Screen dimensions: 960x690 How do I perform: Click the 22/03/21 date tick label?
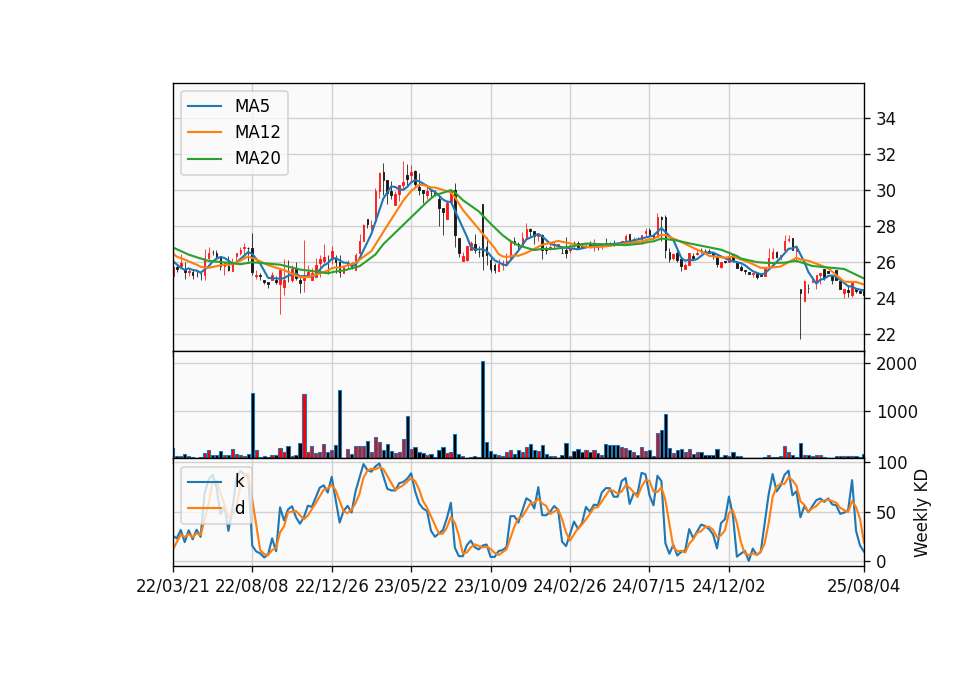coord(173,586)
